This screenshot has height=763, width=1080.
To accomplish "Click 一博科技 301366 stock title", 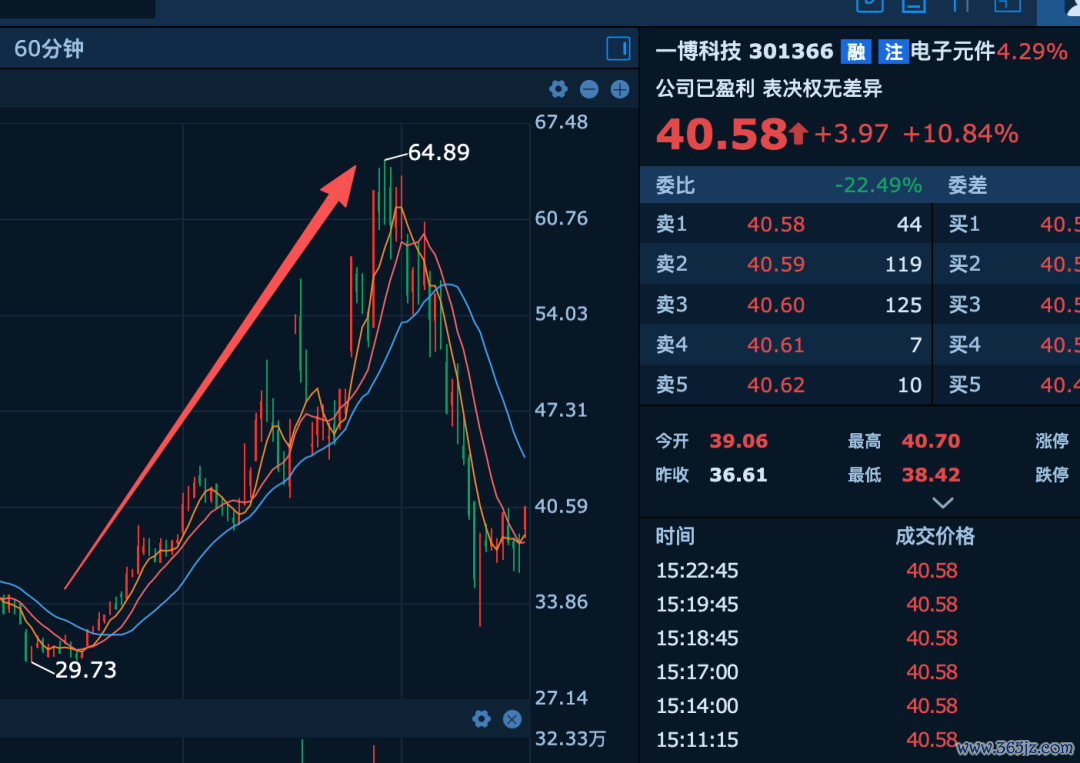I will point(744,51).
